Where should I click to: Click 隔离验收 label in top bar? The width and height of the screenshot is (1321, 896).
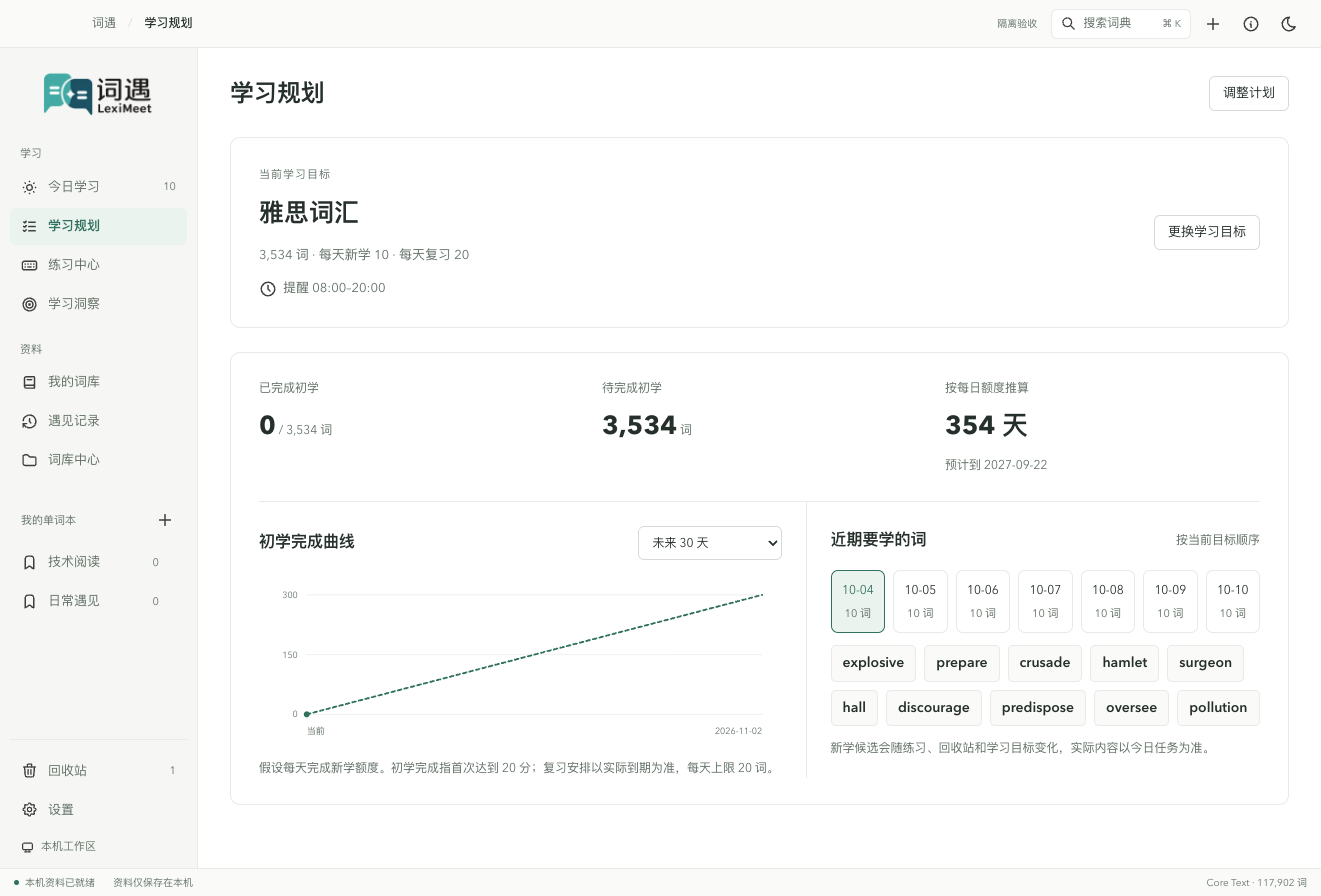point(1017,24)
